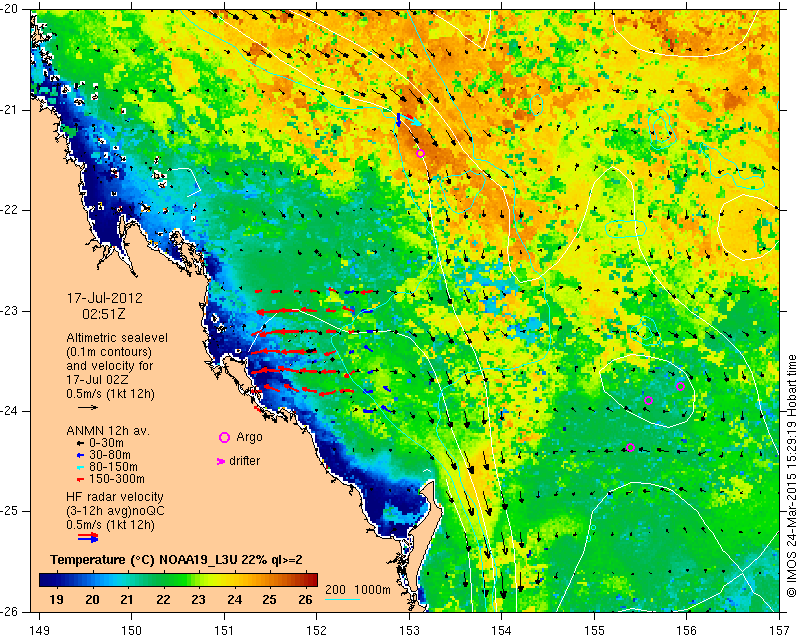Screen dimensions: 800x640
Task: Click the 'Altimetric sealevel' legend text
Action: pyautogui.click(x=117, y=338)
